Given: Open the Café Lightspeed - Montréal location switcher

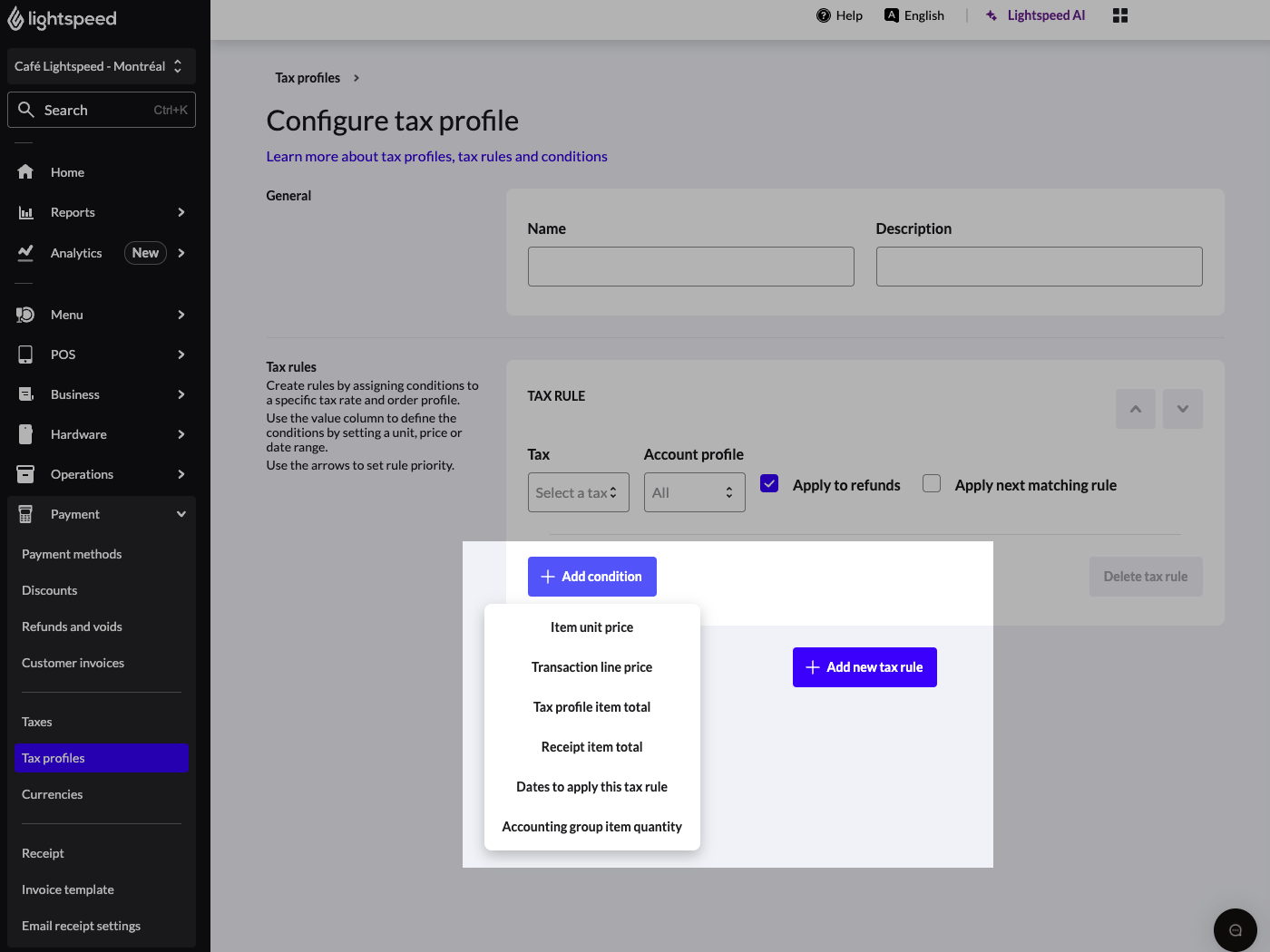Looking at the screenshot, I should [x=101, y=66].
